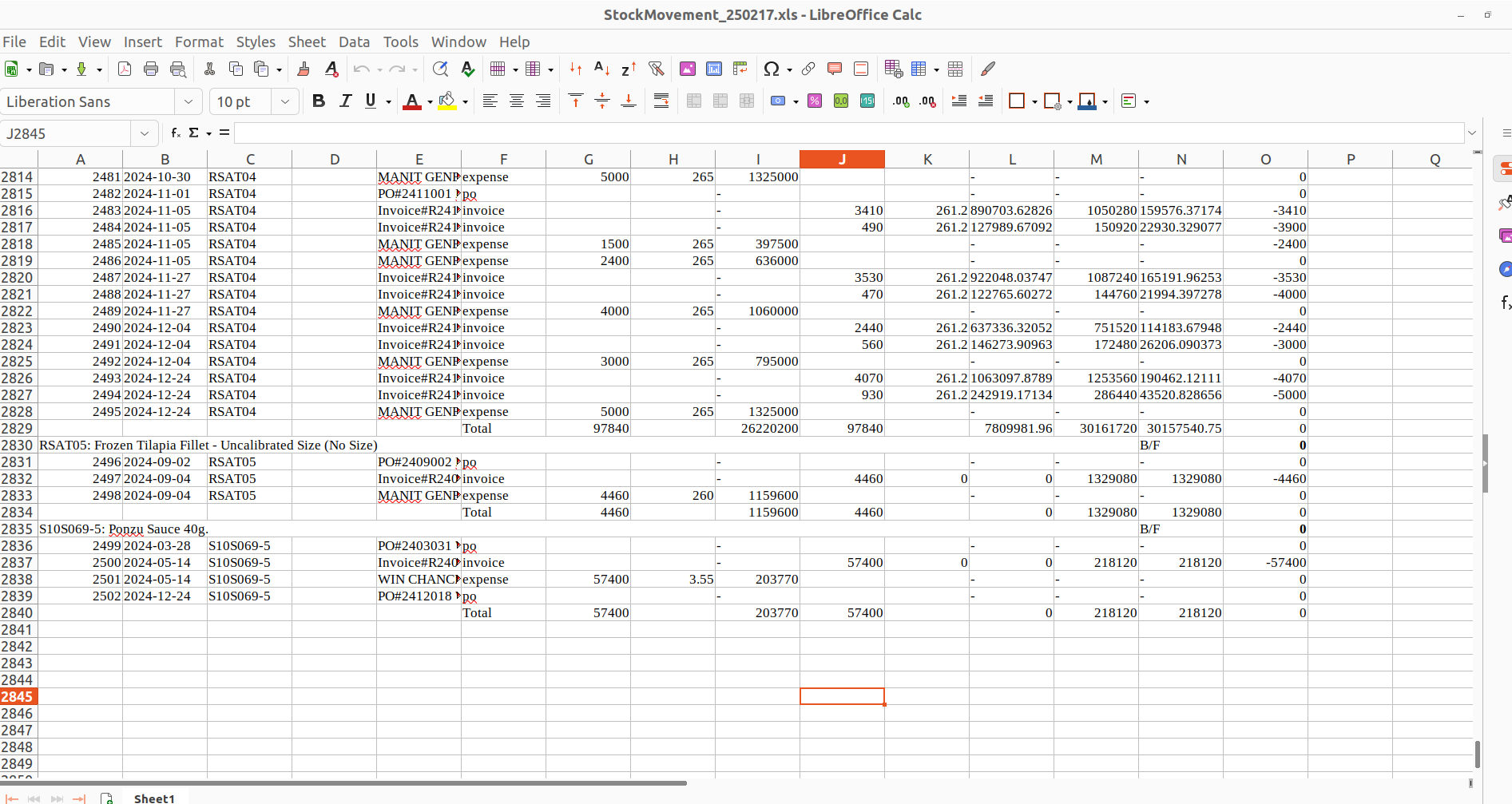Toggle Italic formatting

click(x=345, y=101)
